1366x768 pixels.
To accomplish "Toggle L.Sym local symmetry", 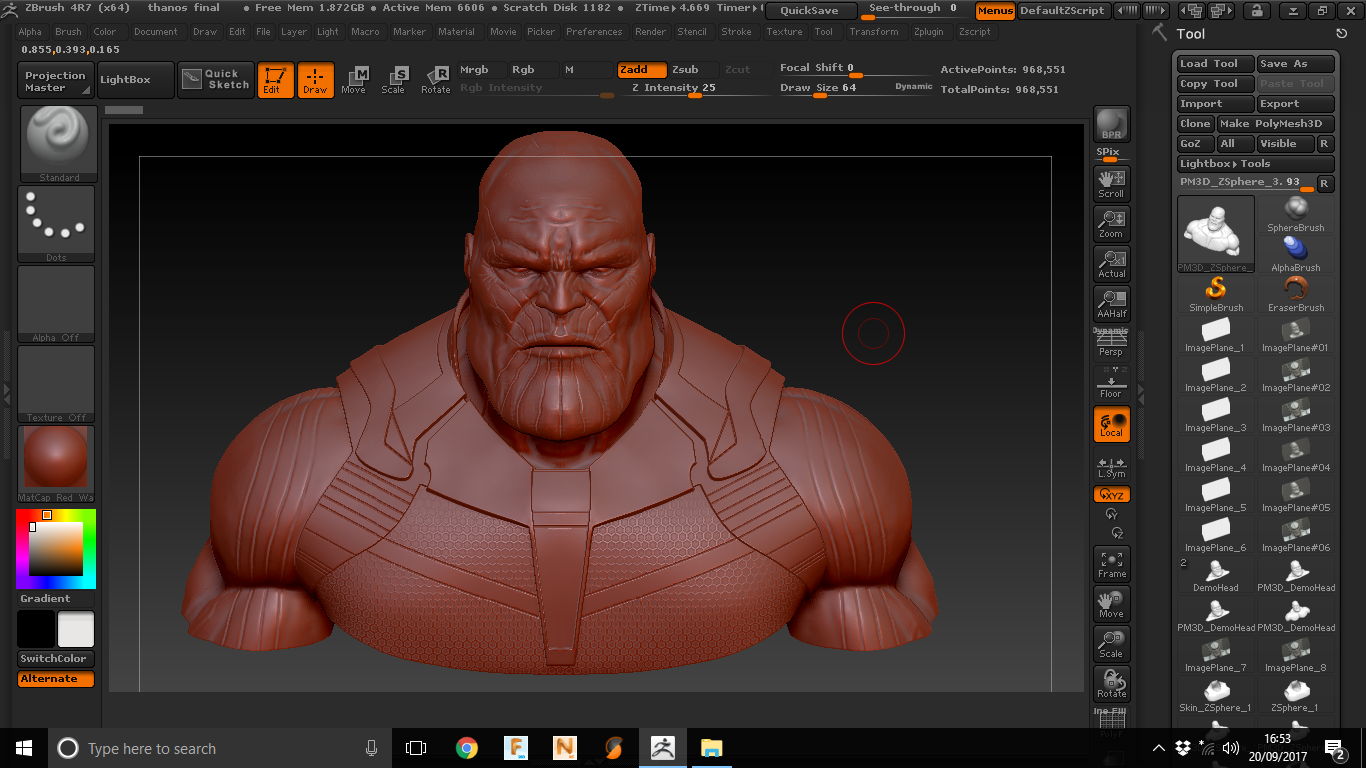I will pos(1111,467).
